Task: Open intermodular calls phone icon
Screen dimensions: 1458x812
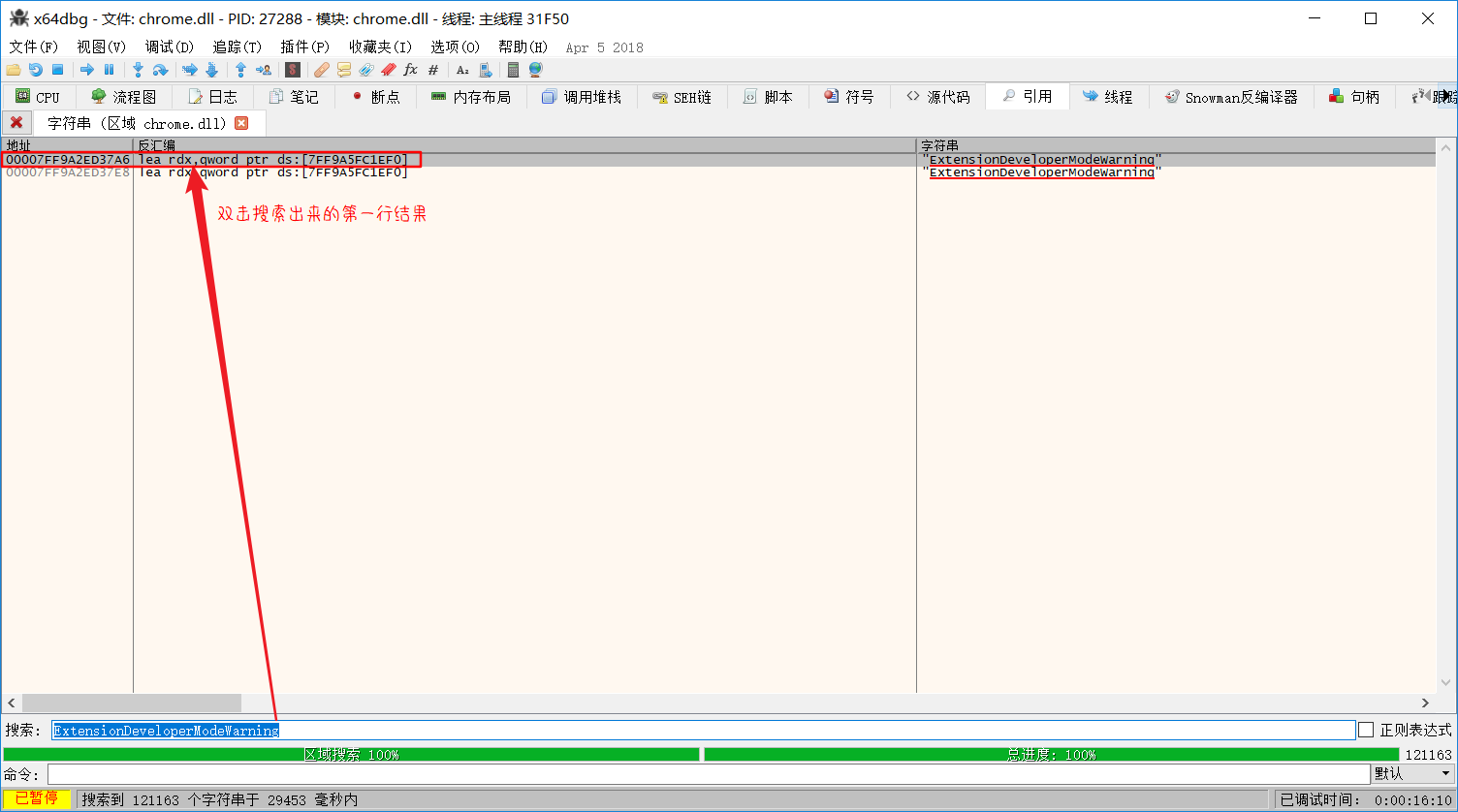Action: click(486, 70)
